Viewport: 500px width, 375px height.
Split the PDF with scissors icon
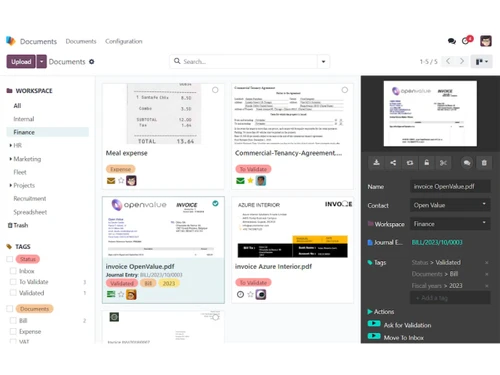443,163
